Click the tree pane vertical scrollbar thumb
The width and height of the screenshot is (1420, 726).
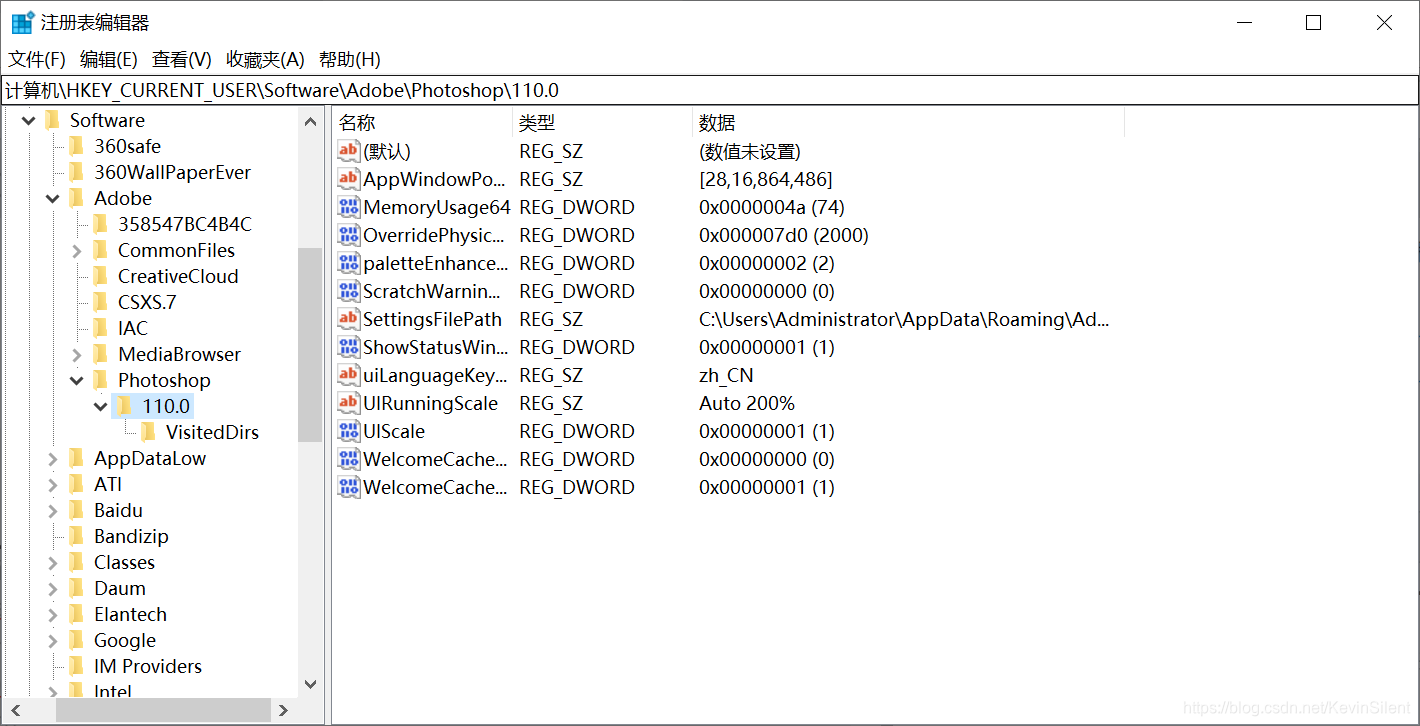[310, 345]
